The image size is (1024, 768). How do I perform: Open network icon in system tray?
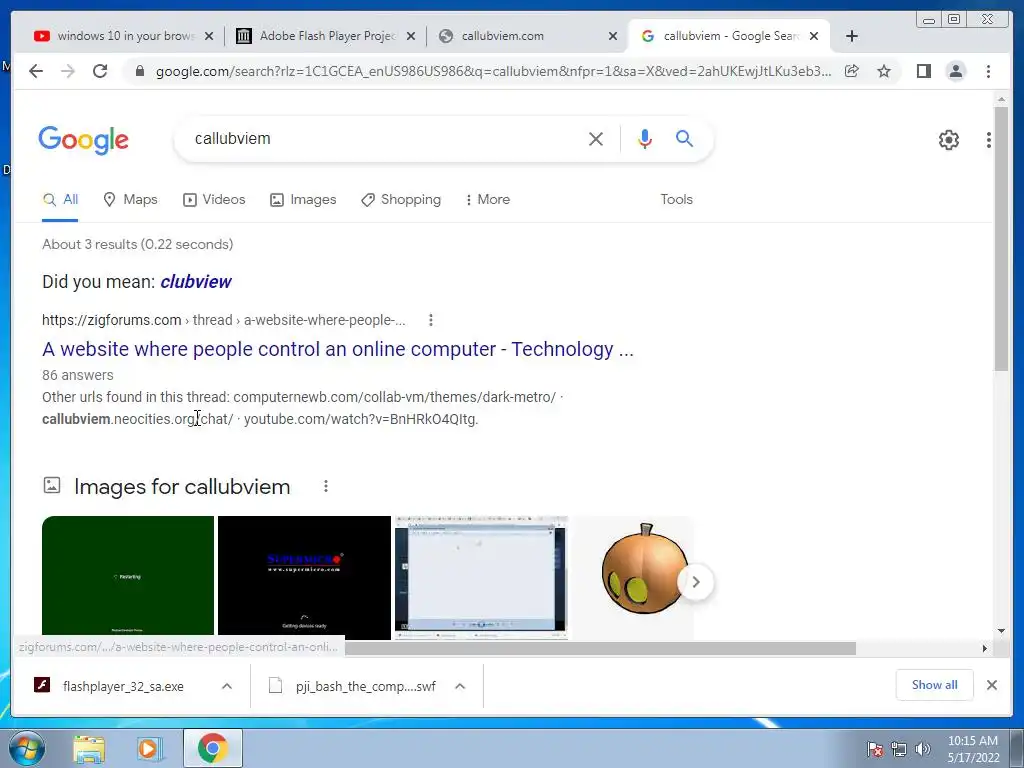(899, 749)
